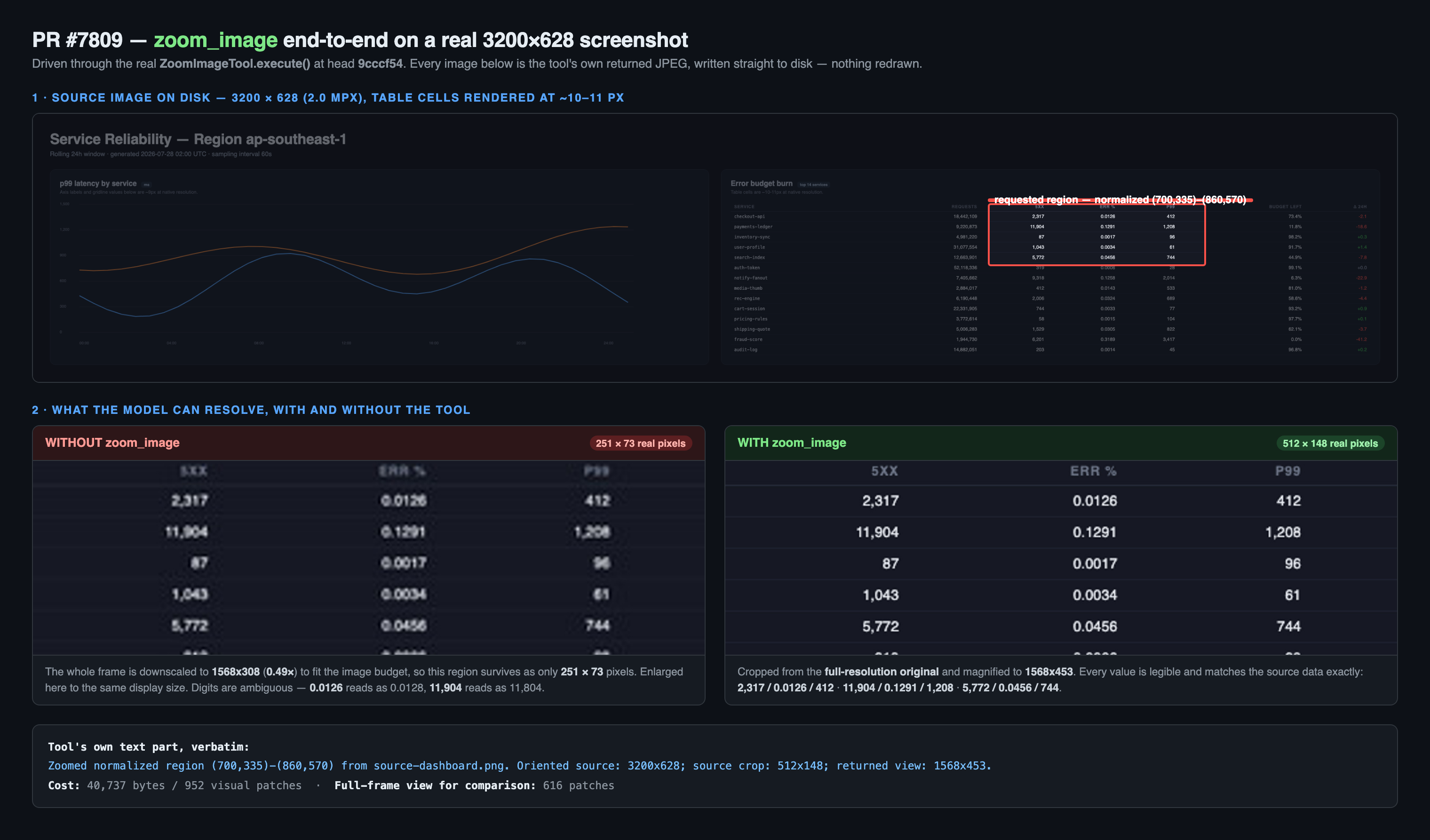Select the "pricing-rules" service row name
This screenshot has width=1430, height=840.
click(750, 318)
